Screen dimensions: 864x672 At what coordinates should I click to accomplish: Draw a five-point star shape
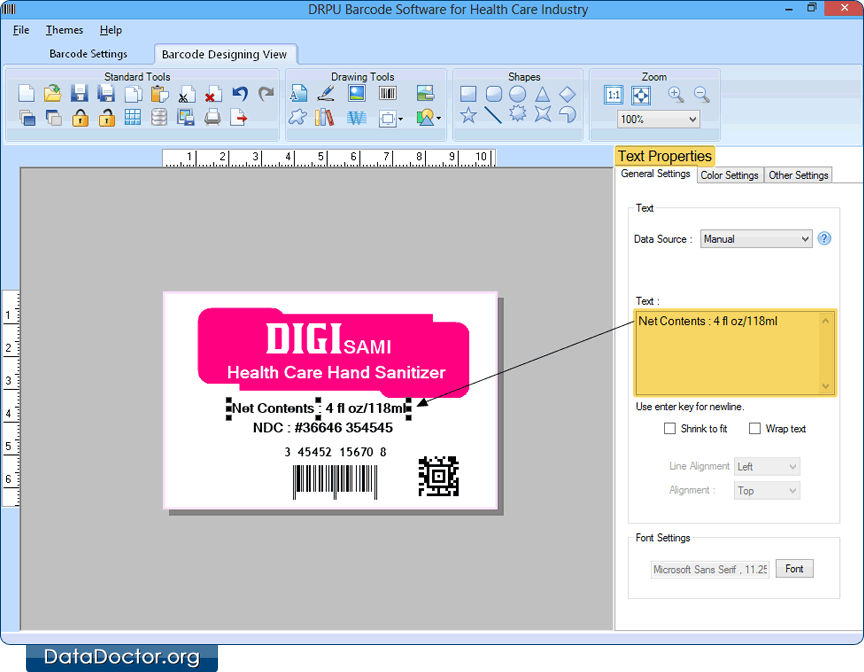[468, 115]
